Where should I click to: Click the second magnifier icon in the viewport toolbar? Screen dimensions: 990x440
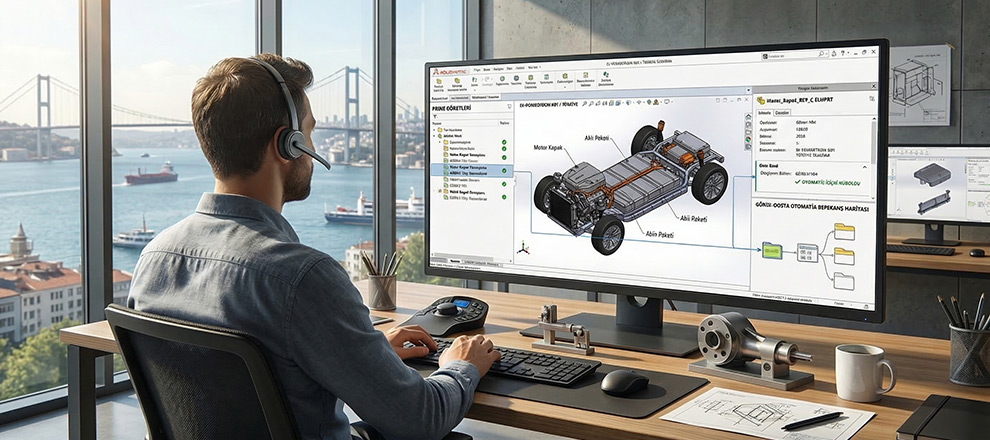point(591,104)
